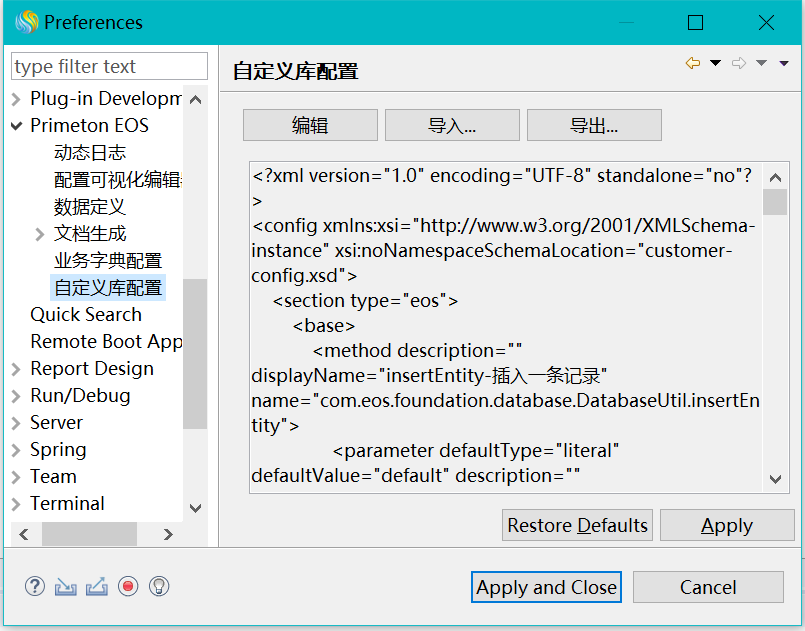
Task: Click the XML text area vertical scrollbar thumb
Action: (x=775, y=203)
